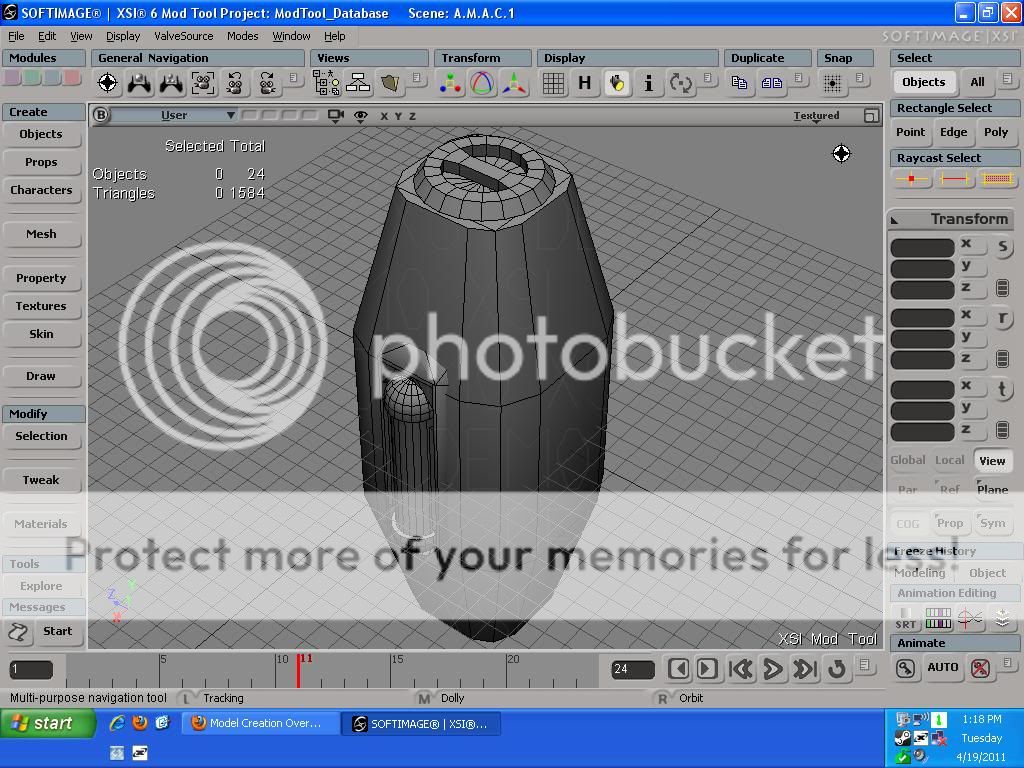Open the ValveSource menu
The image size is (1024, 768).
pyautogui.click(x=183, y=36)
